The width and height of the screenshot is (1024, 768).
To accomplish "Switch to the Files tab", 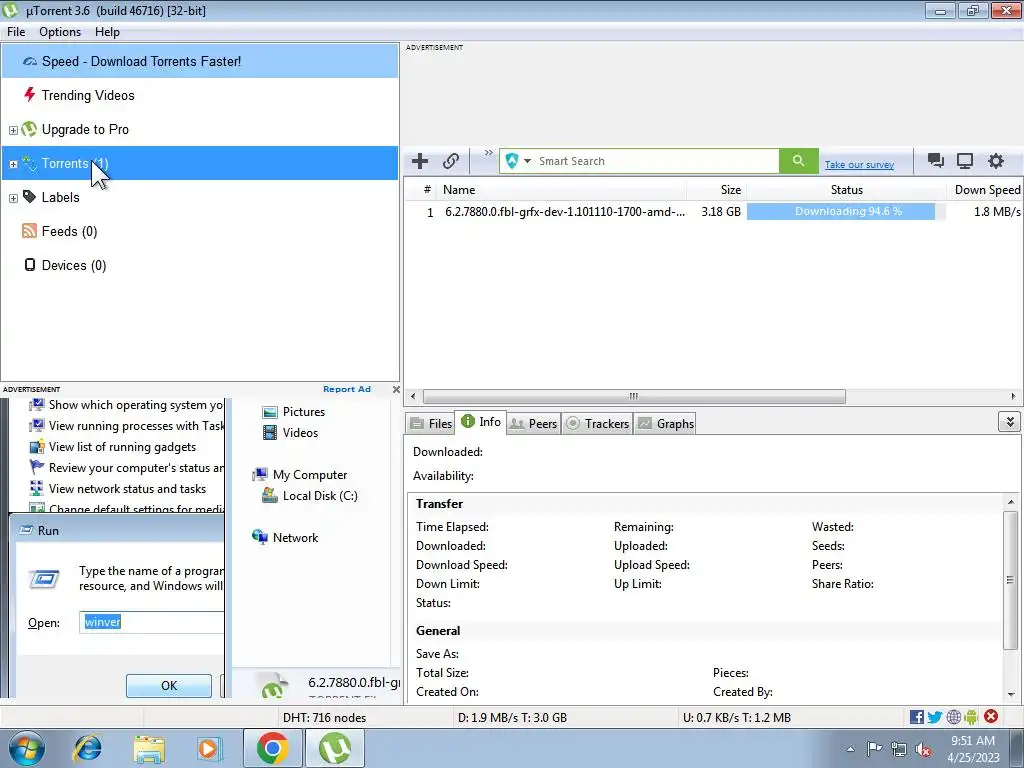I will pos(431,423).
